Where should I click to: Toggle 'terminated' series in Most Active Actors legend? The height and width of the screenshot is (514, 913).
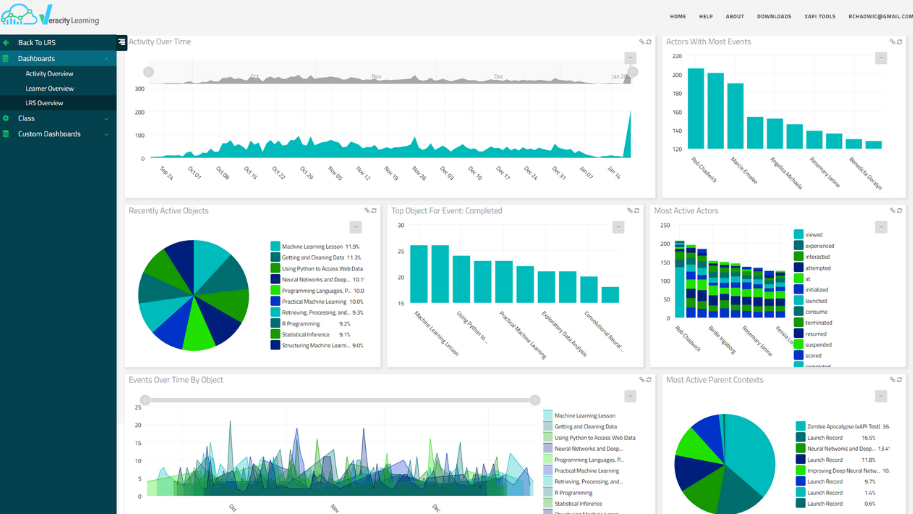[x=813, y=322]
